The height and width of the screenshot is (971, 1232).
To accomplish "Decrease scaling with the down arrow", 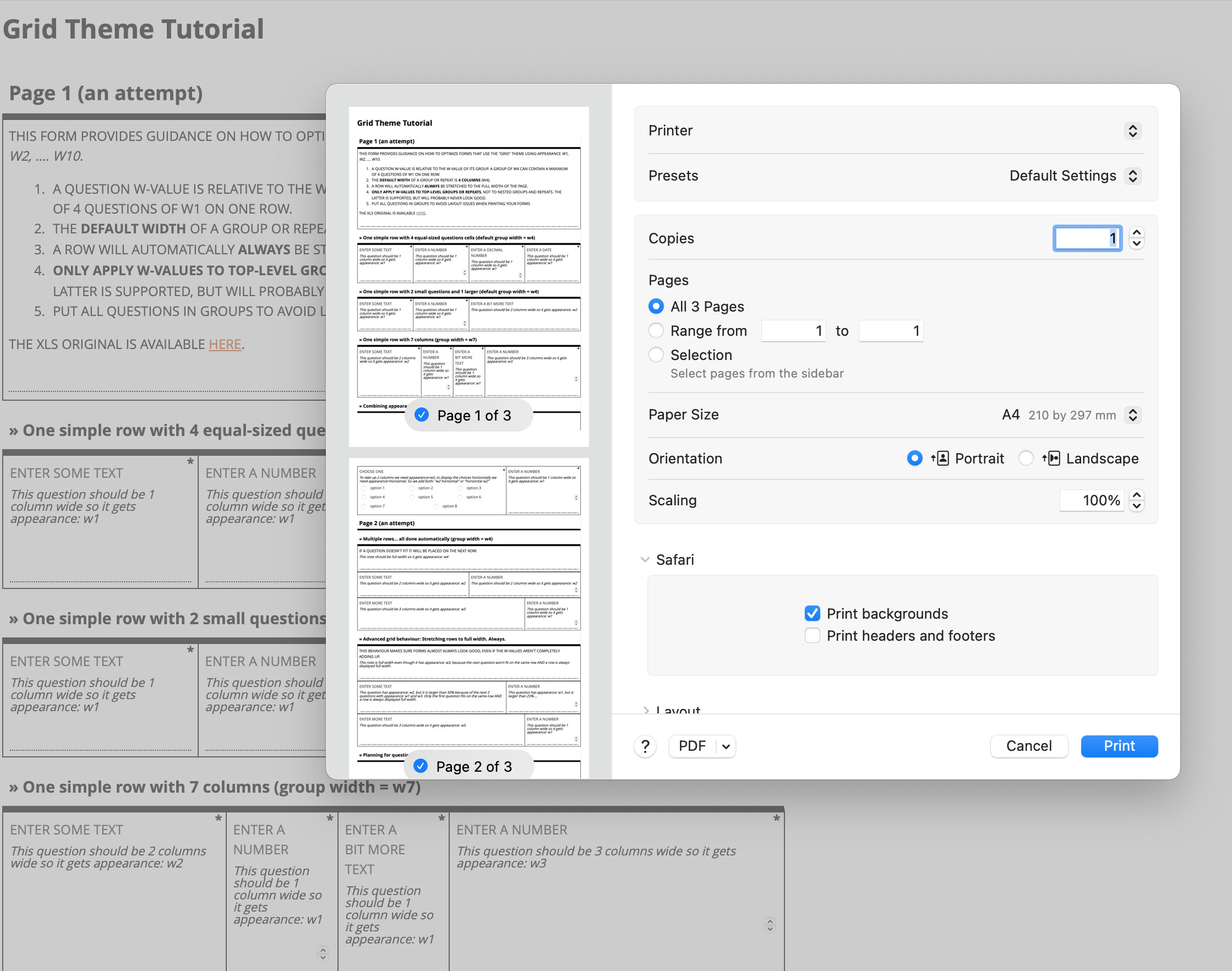I will tap(1136, 506).
